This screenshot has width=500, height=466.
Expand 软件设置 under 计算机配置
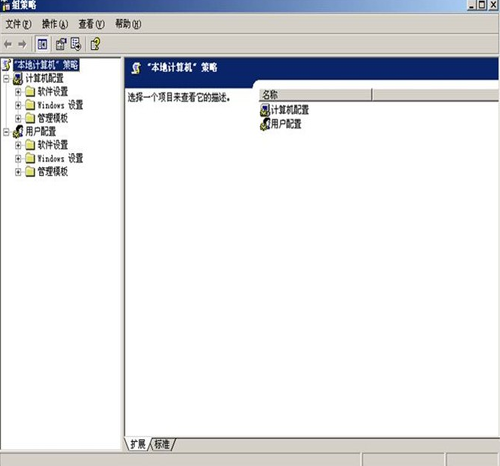point(18,92)
